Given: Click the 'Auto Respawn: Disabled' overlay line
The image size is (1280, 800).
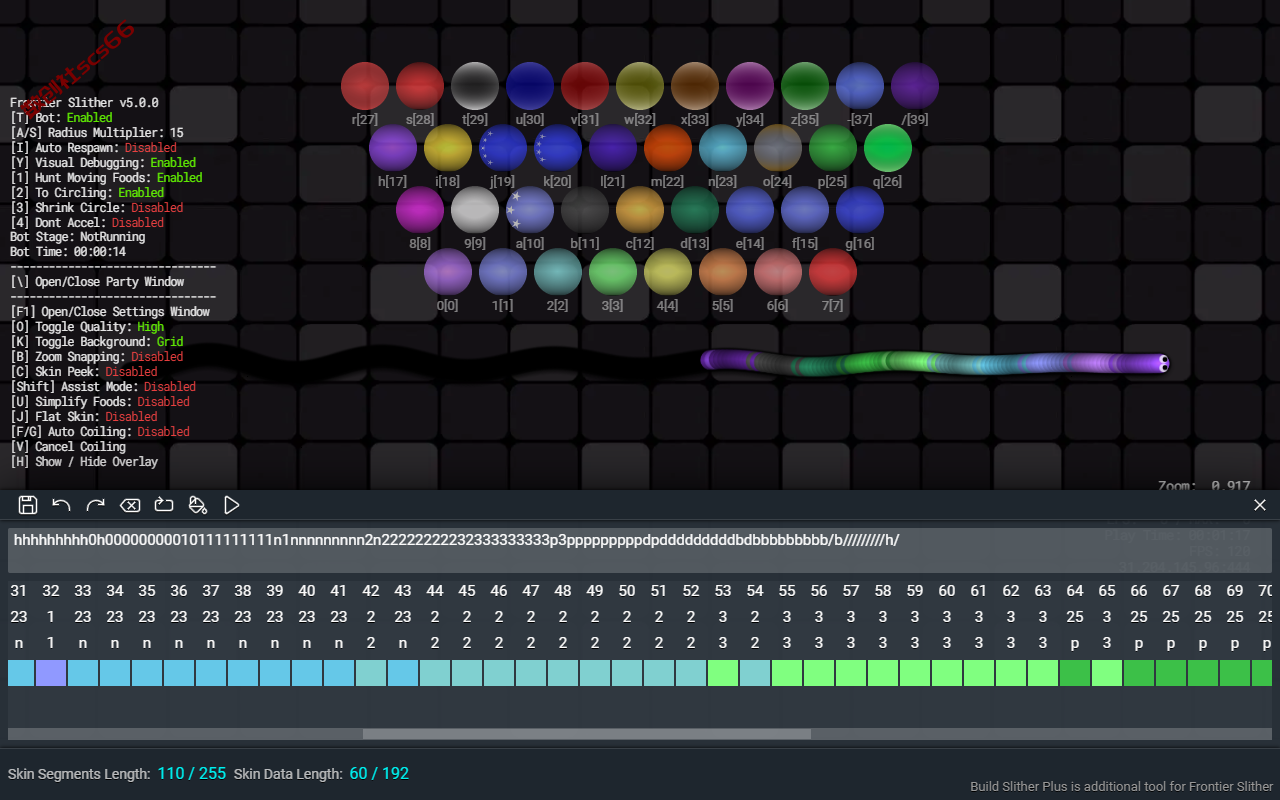Looking at the screenshot, I should coord(93,147).
